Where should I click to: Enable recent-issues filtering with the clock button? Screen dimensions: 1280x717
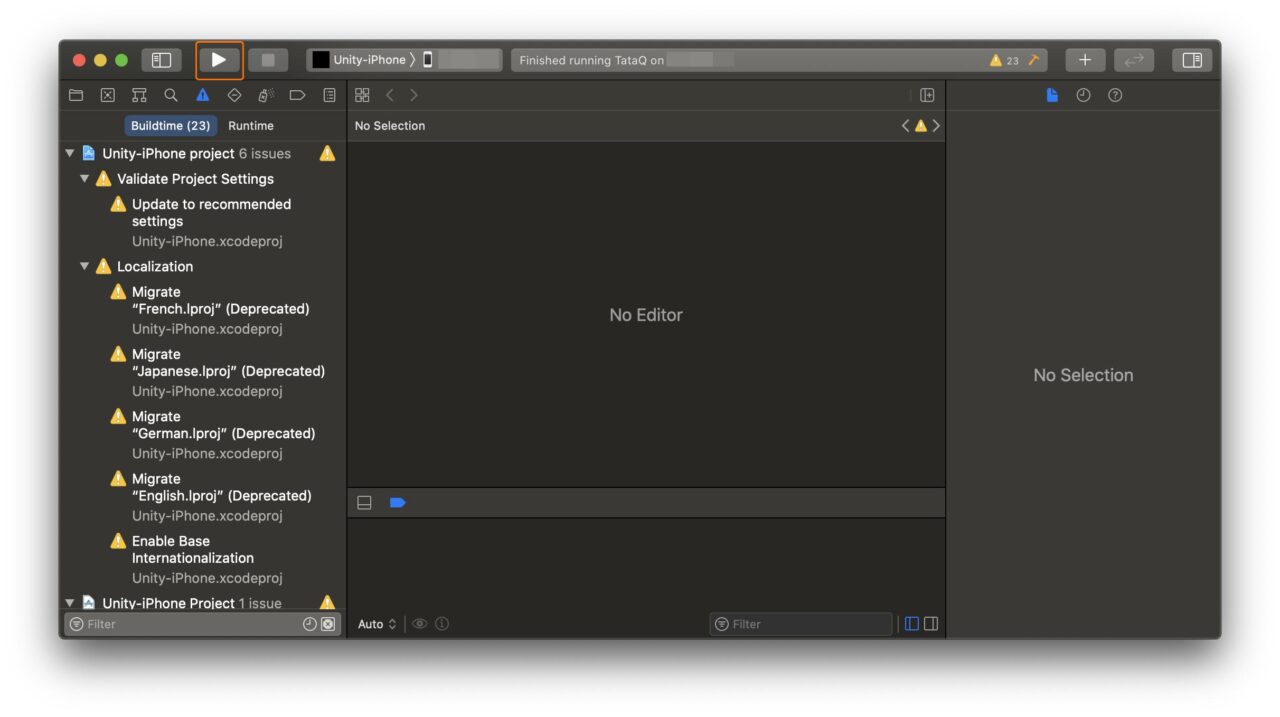point(309,624)
